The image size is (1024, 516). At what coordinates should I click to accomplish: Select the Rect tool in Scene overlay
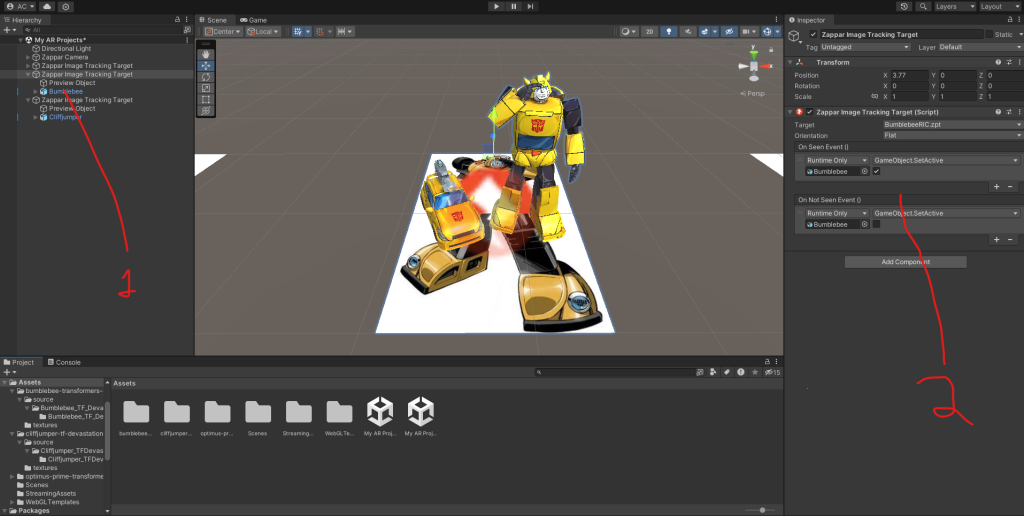click(205, 99)
